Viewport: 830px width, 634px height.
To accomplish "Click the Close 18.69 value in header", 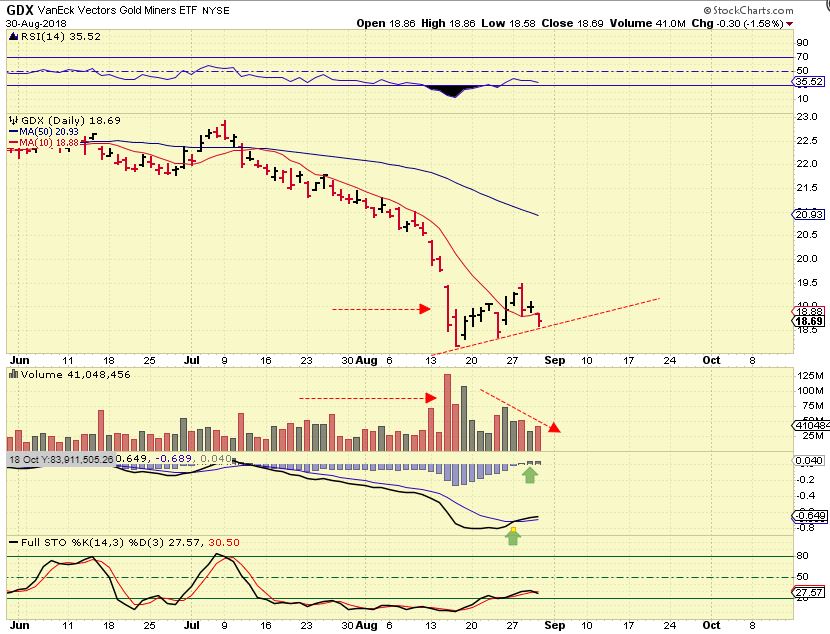I will click(573, 23).
